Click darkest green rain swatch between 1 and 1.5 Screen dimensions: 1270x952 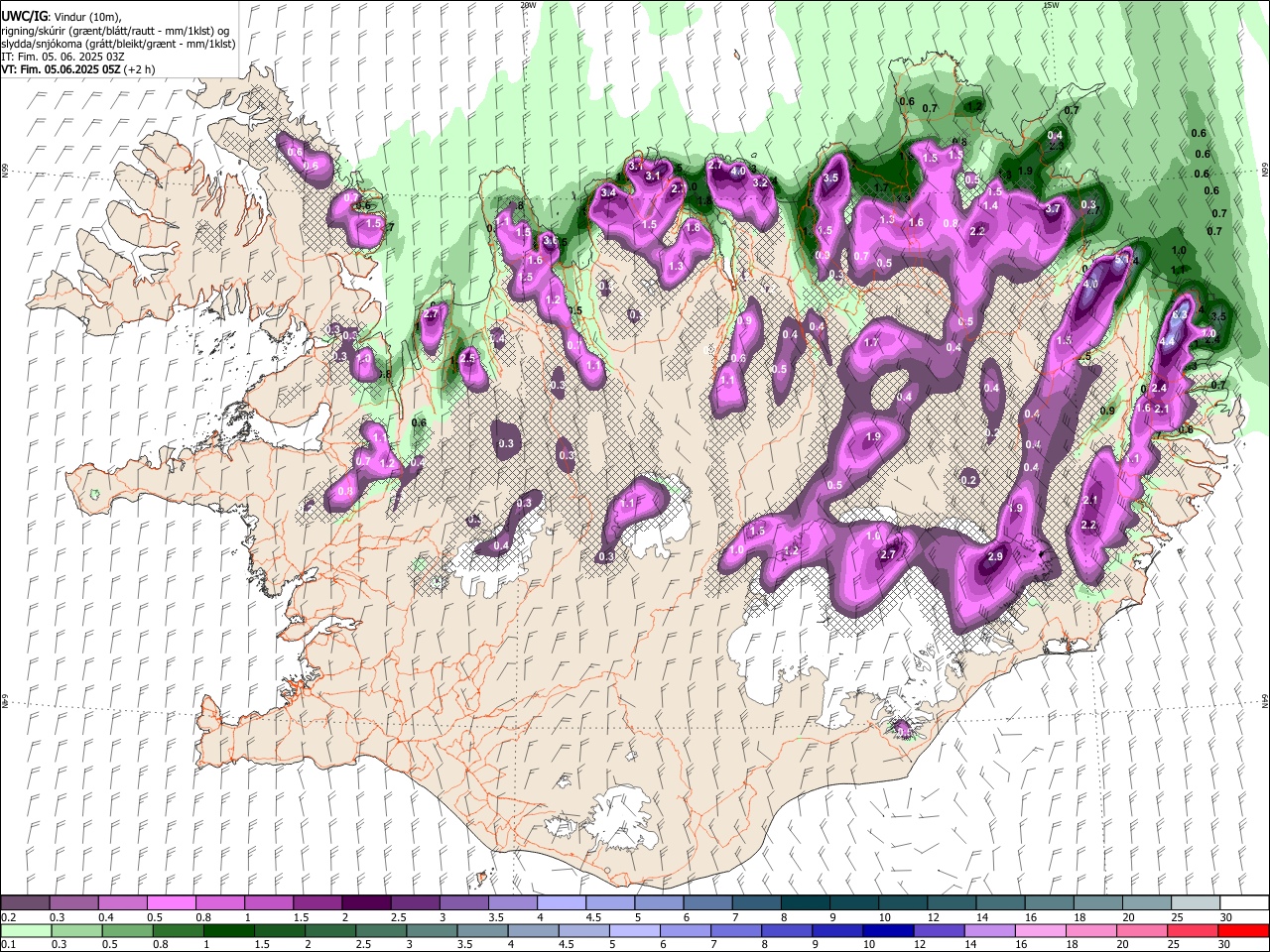coord(228,931)
